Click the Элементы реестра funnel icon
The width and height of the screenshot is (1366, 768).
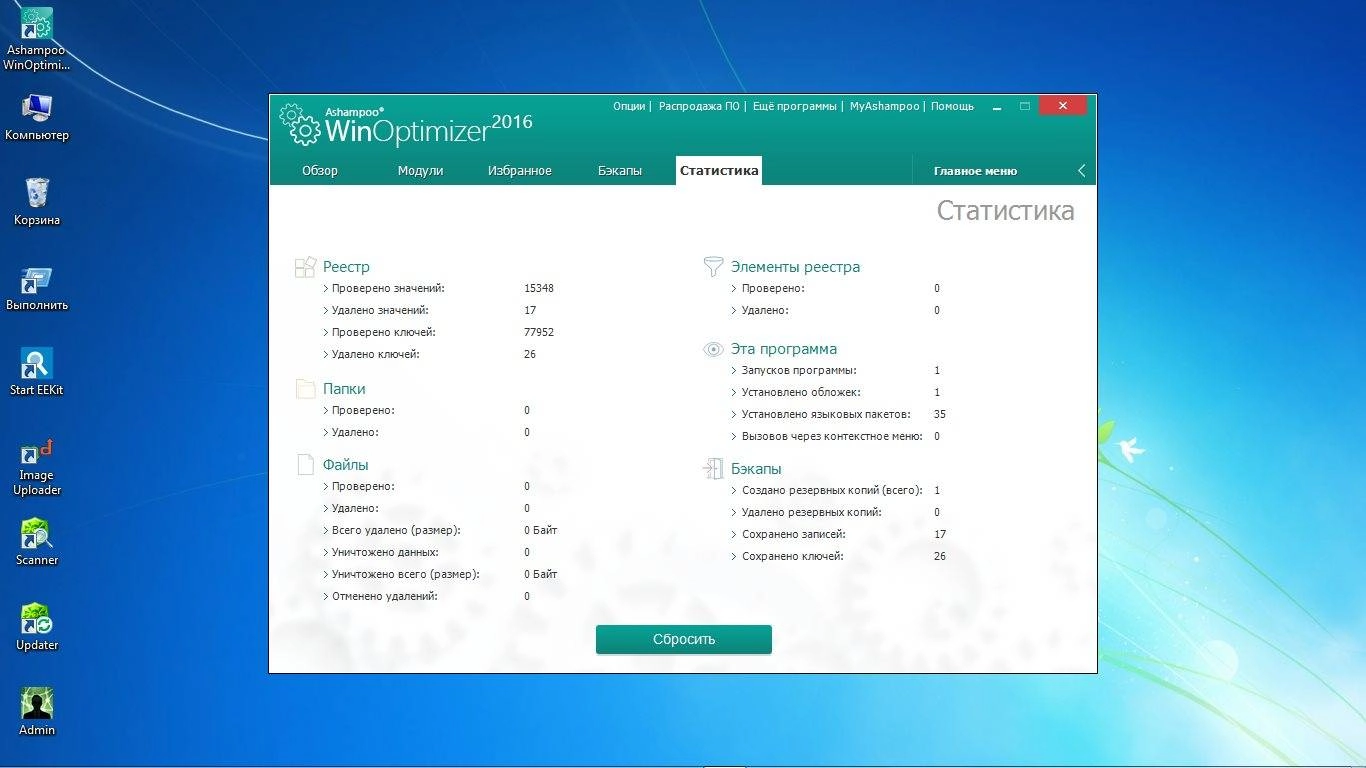(713, 267)
